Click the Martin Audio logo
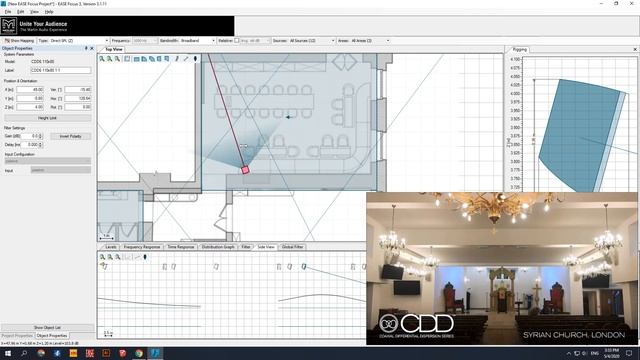The image size is (640, 360). tap(9, 26)
